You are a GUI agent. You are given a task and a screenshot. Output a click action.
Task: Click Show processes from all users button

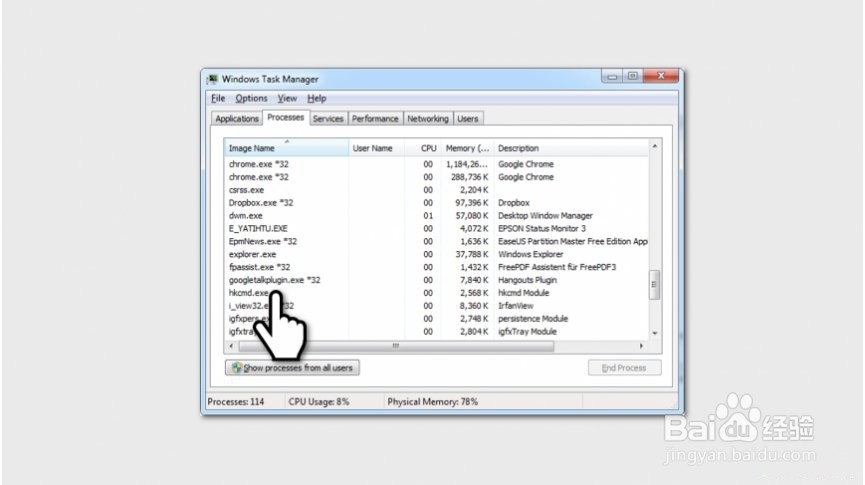point(292,367)
